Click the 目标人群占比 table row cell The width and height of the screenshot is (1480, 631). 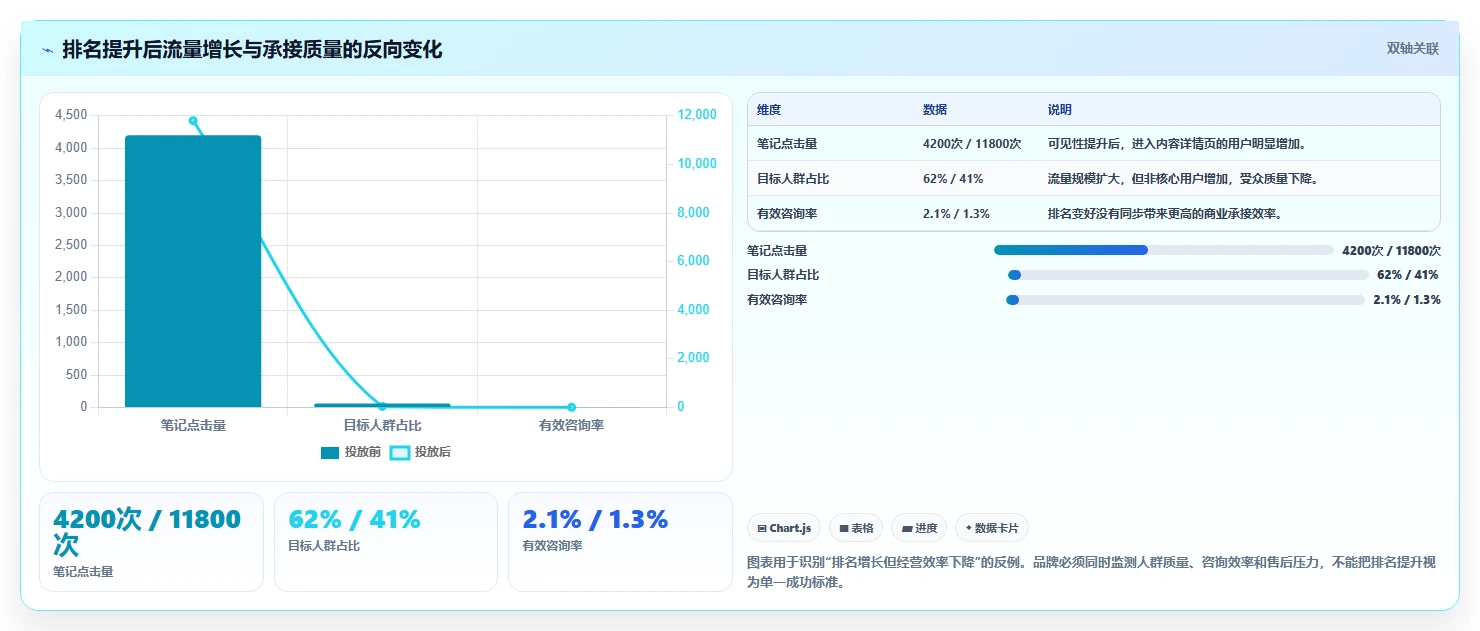[x=793, y=179]
